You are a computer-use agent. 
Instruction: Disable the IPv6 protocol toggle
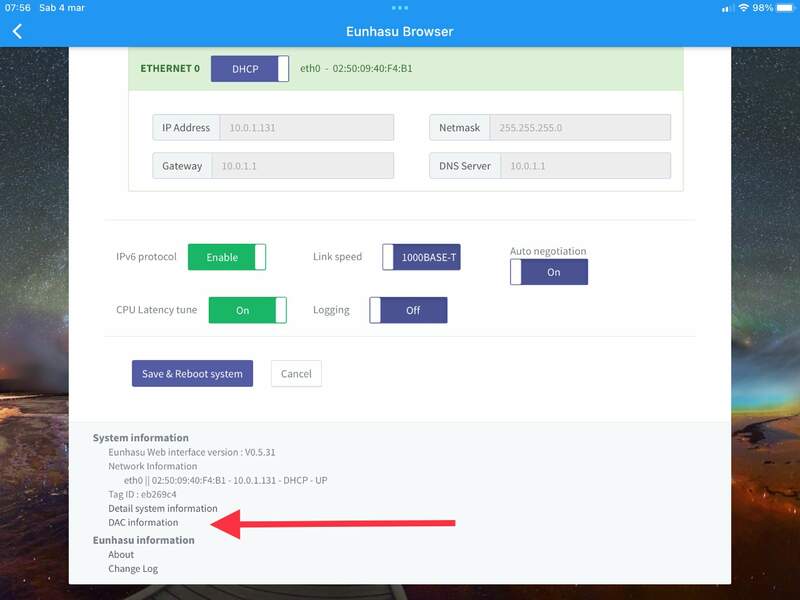[x=227, y=257]
